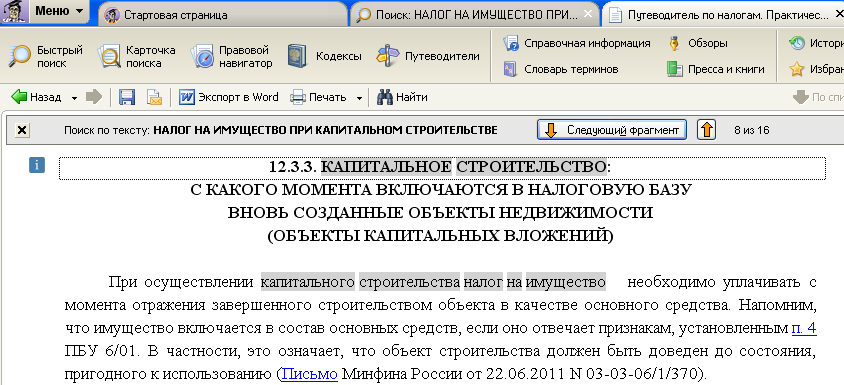Close the text search bar

(22, 130)
